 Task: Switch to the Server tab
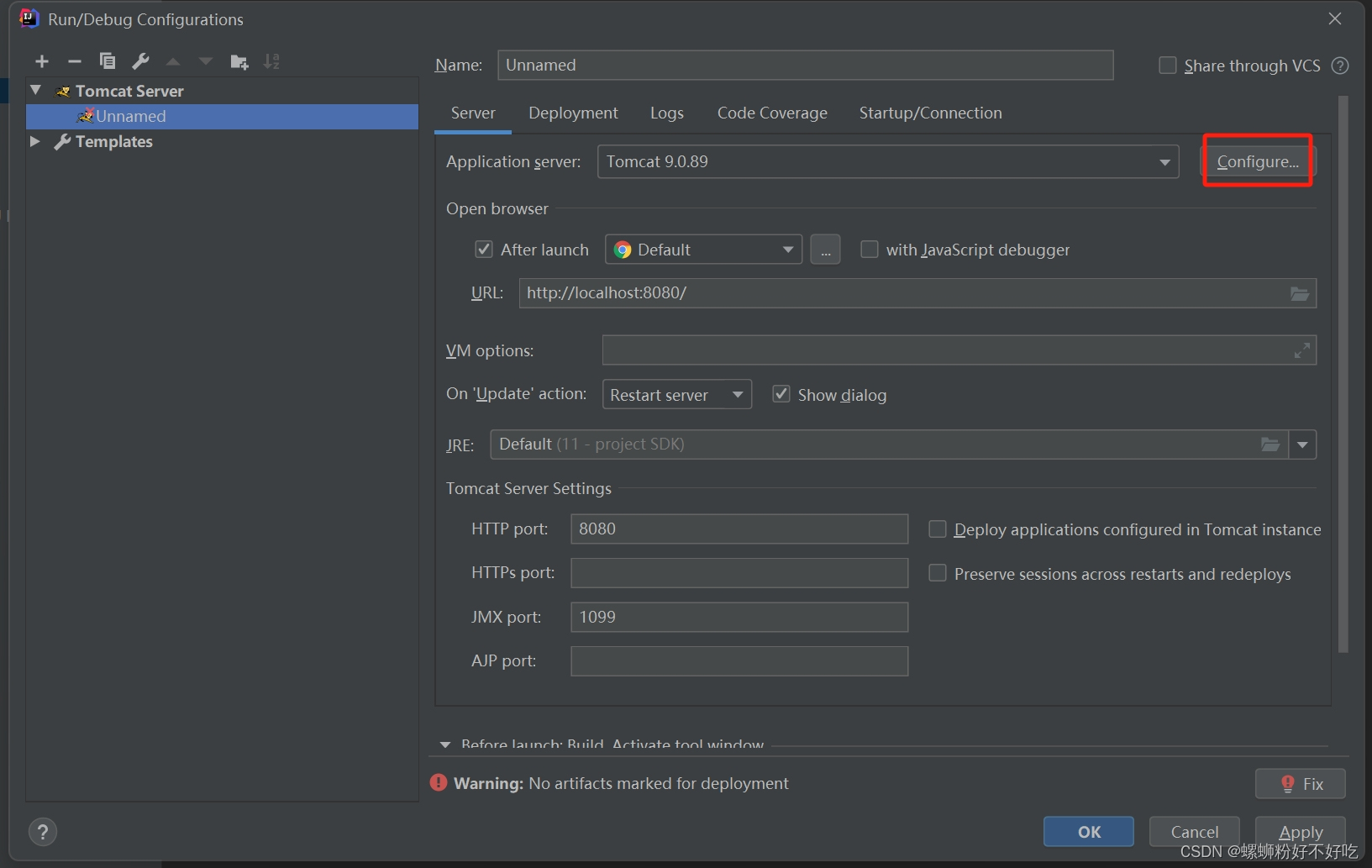(473, 113)
